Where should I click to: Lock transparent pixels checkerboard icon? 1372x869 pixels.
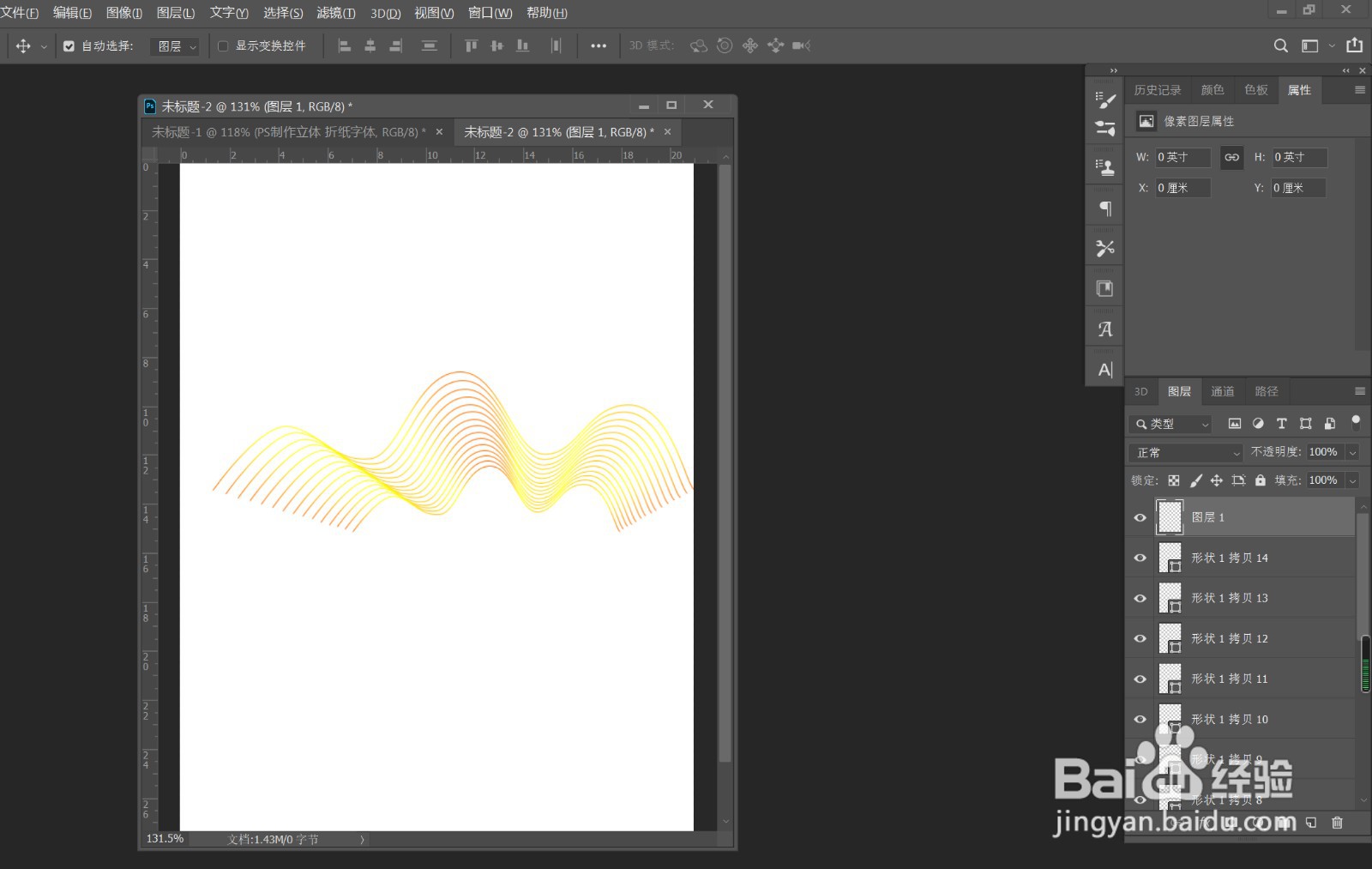(1174, 480)
